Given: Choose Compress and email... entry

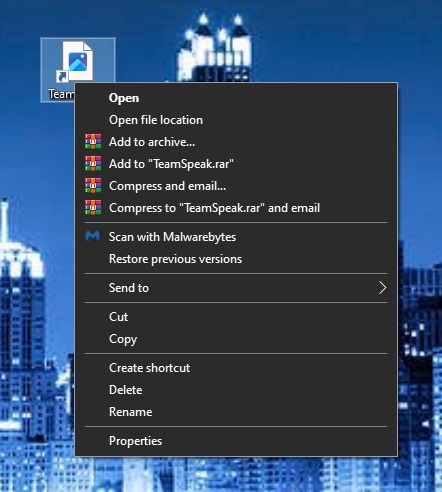Looking at the screenshot, I should [x=236, y=186].
